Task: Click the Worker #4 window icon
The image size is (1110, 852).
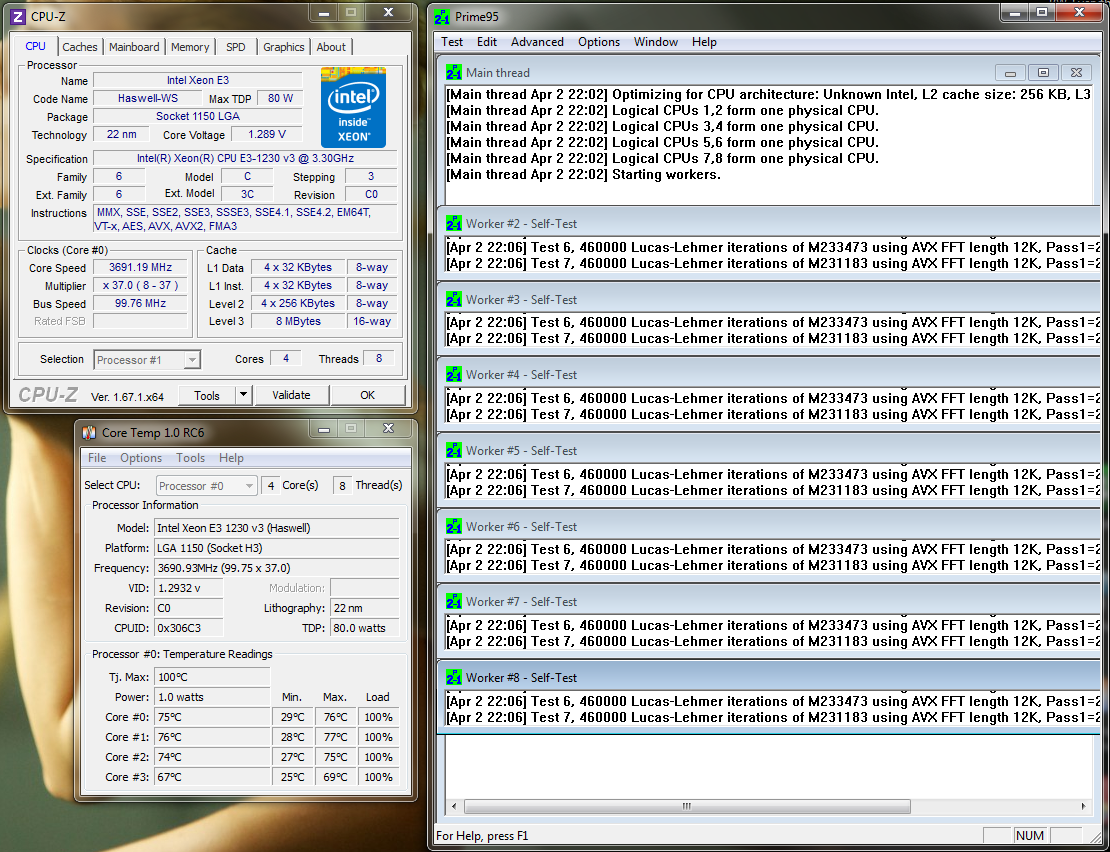Action: point(454,375)
